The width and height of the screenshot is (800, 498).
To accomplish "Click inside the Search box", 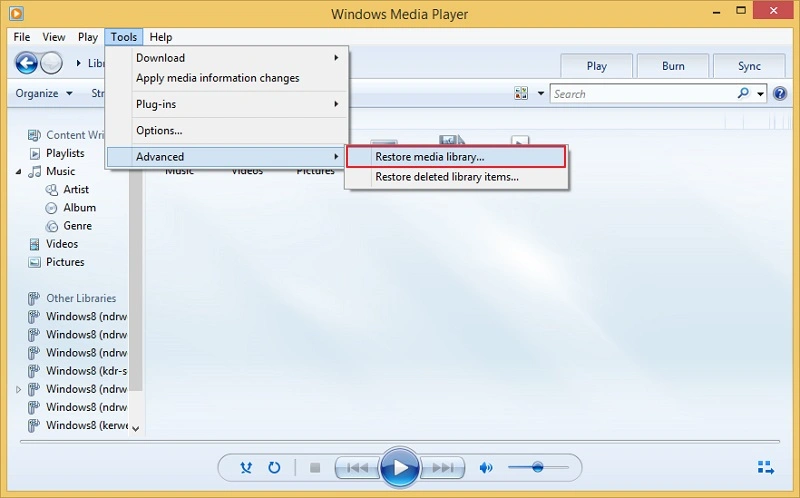I will coord(643,94).
